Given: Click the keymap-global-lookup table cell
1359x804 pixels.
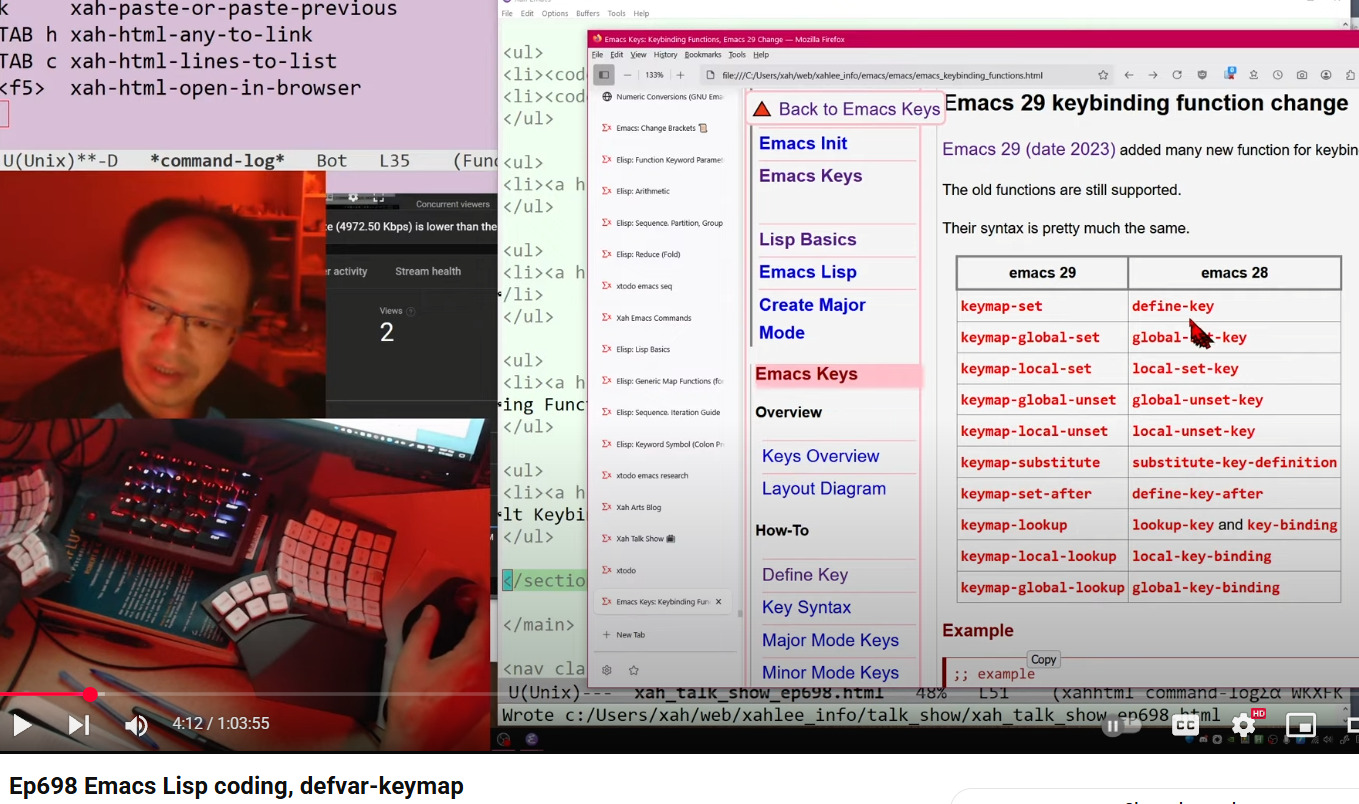Looking at the screenshot, I should point(1042,588).
